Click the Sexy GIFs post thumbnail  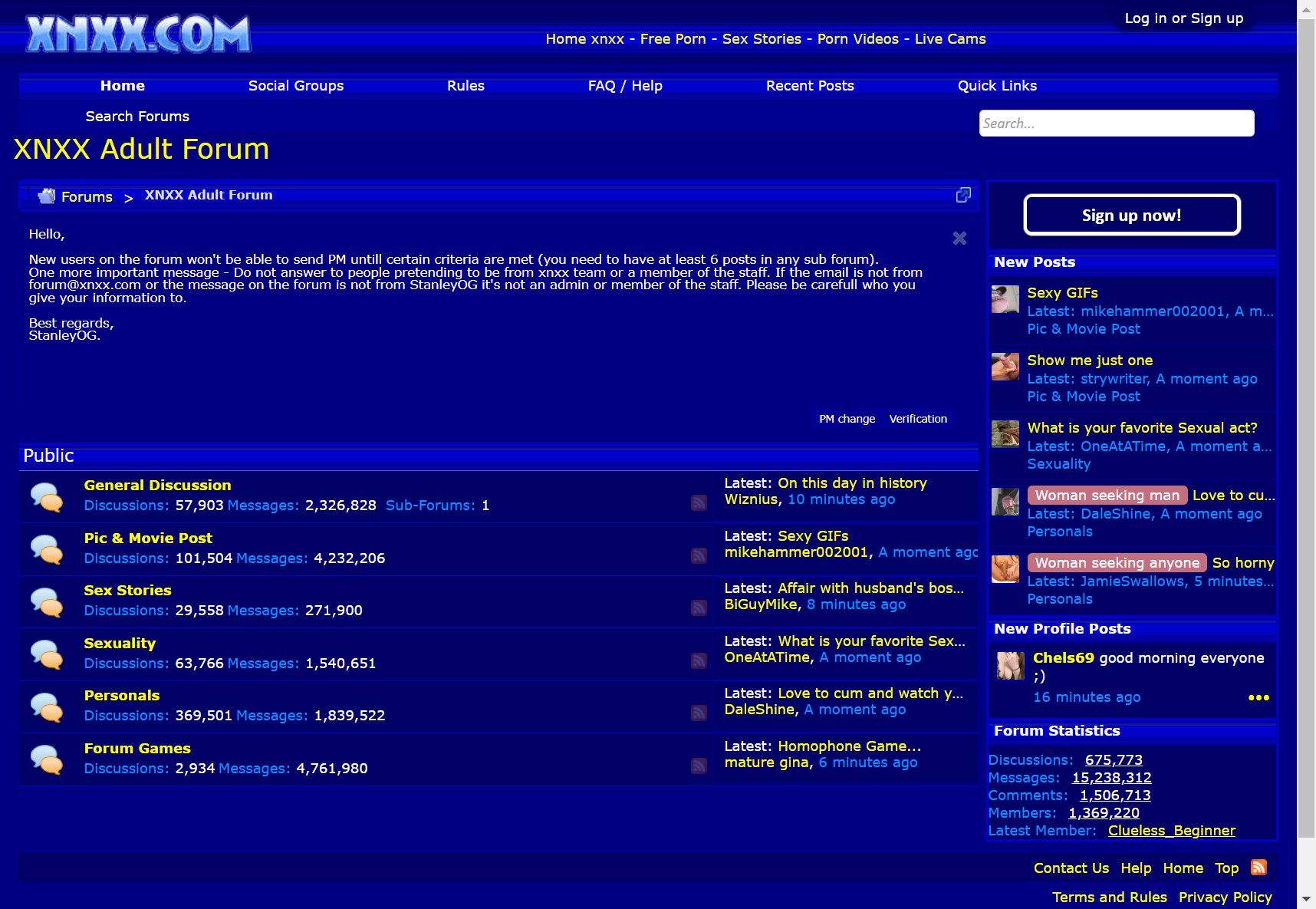click(x=1005, y=299)
